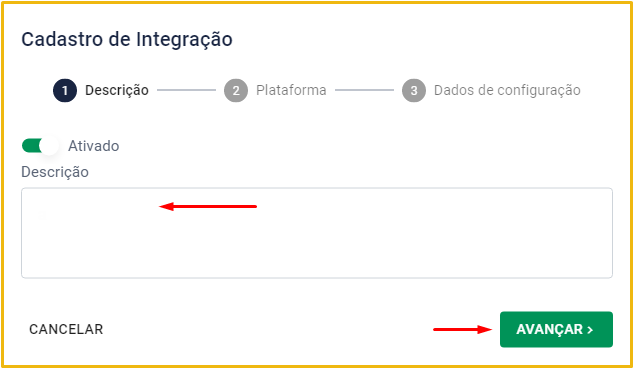Viewport: 635px width, 370px height.
Task: Click the step 3 numbered circle
Action: tap(413, 90)
